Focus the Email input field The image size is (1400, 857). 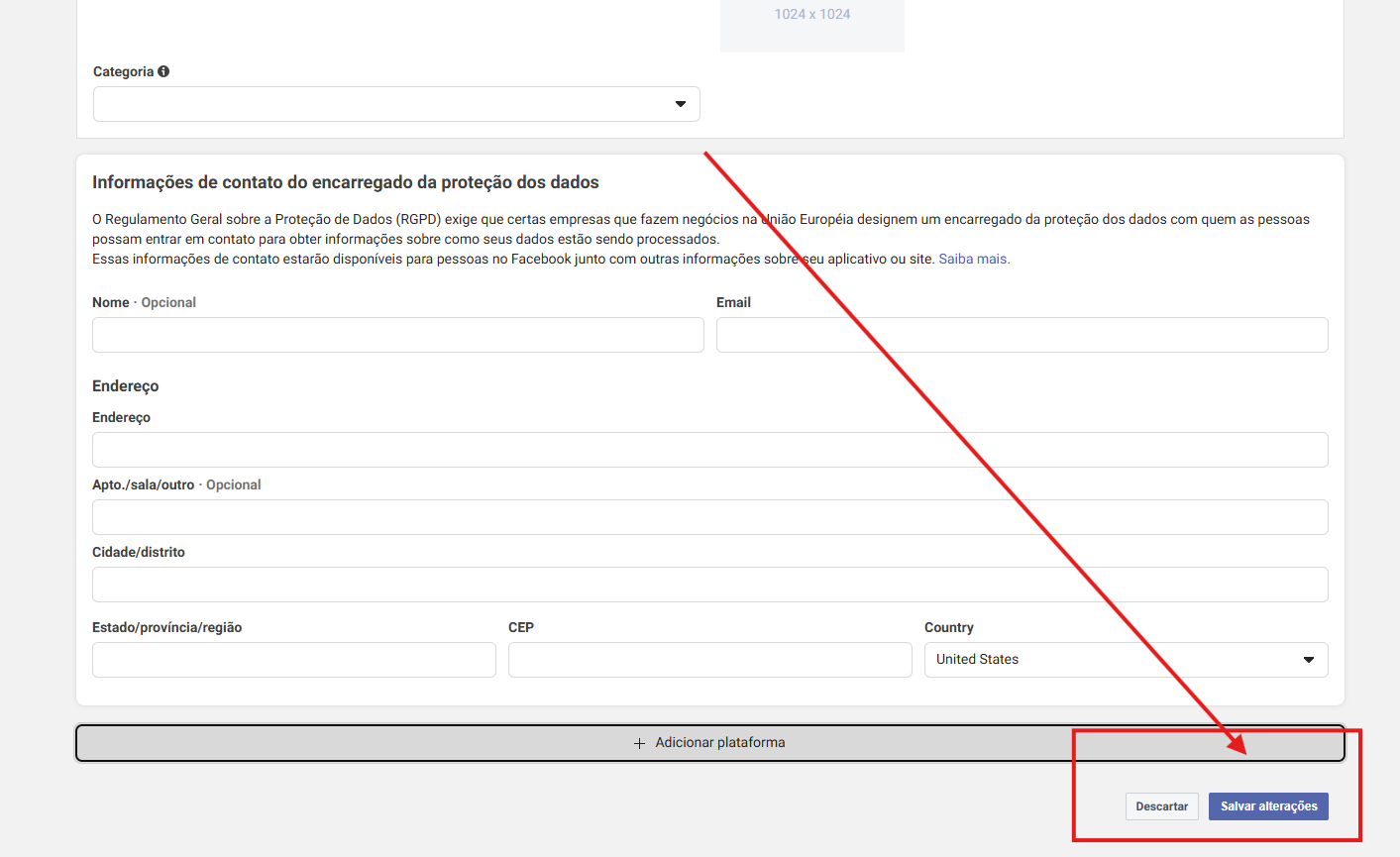(x=1023, y=335)
